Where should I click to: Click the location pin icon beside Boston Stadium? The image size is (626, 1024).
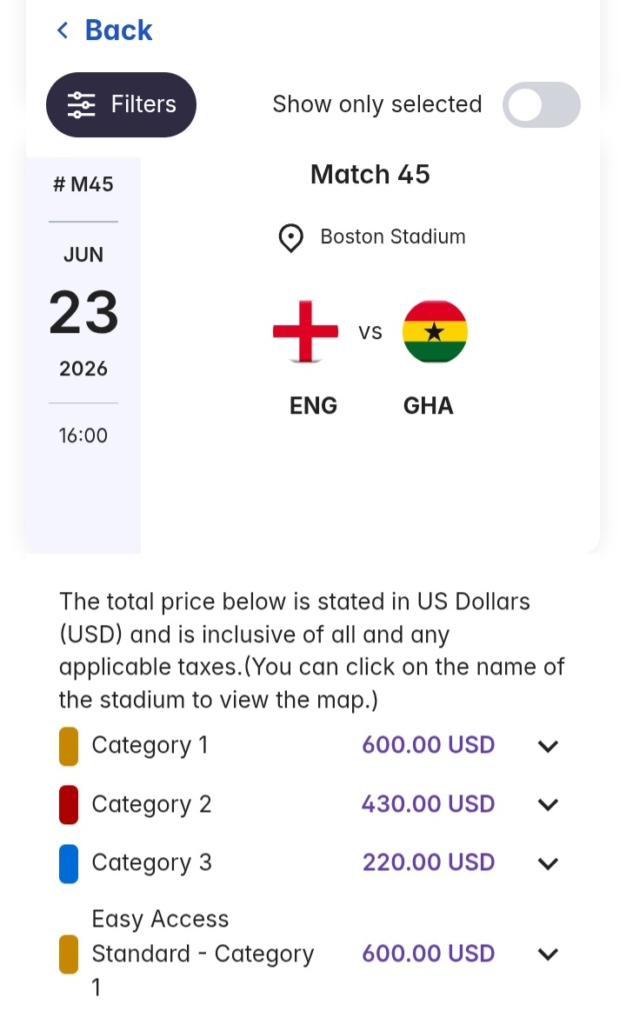290,237
